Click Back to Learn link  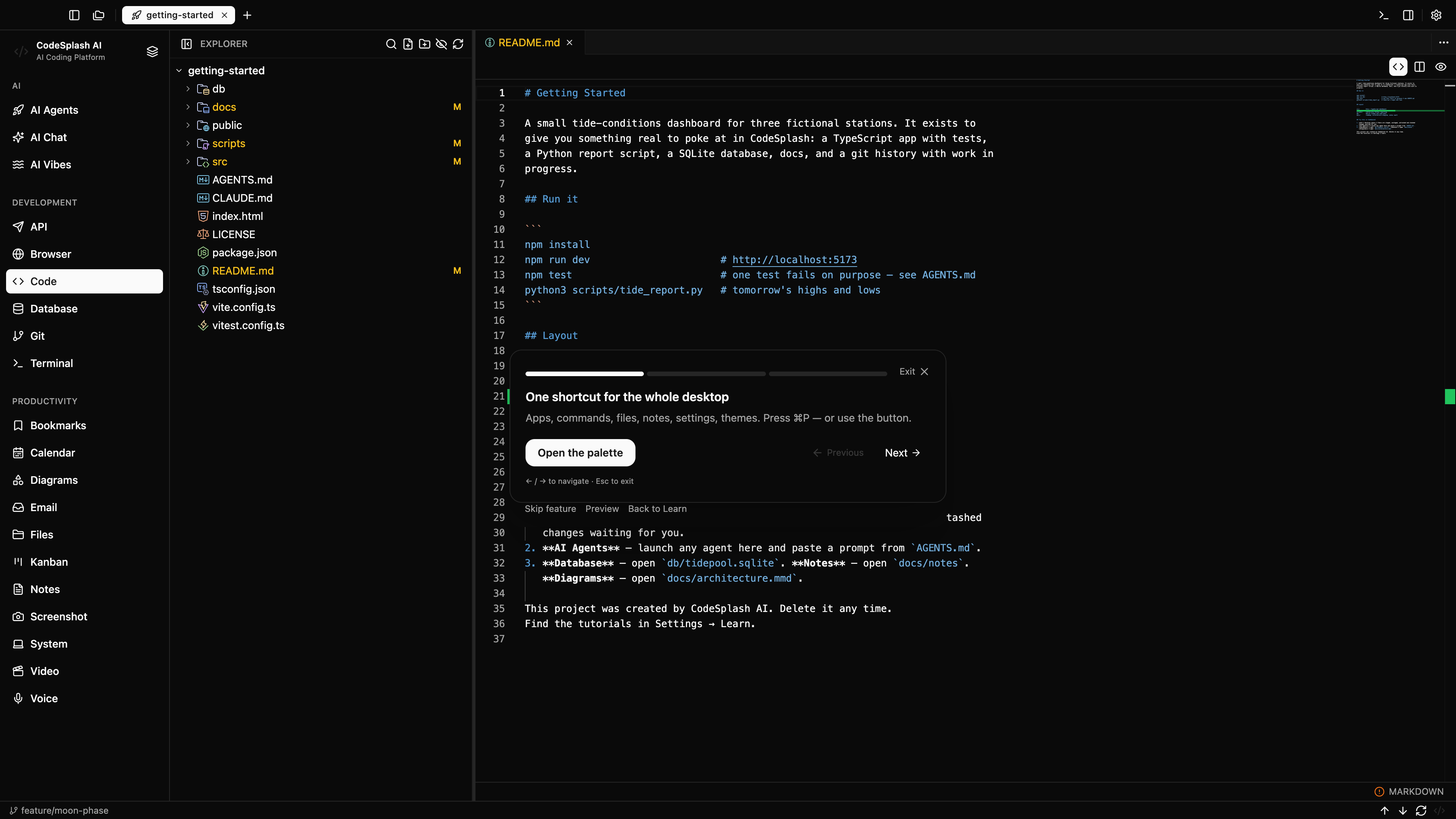[657, 509]
